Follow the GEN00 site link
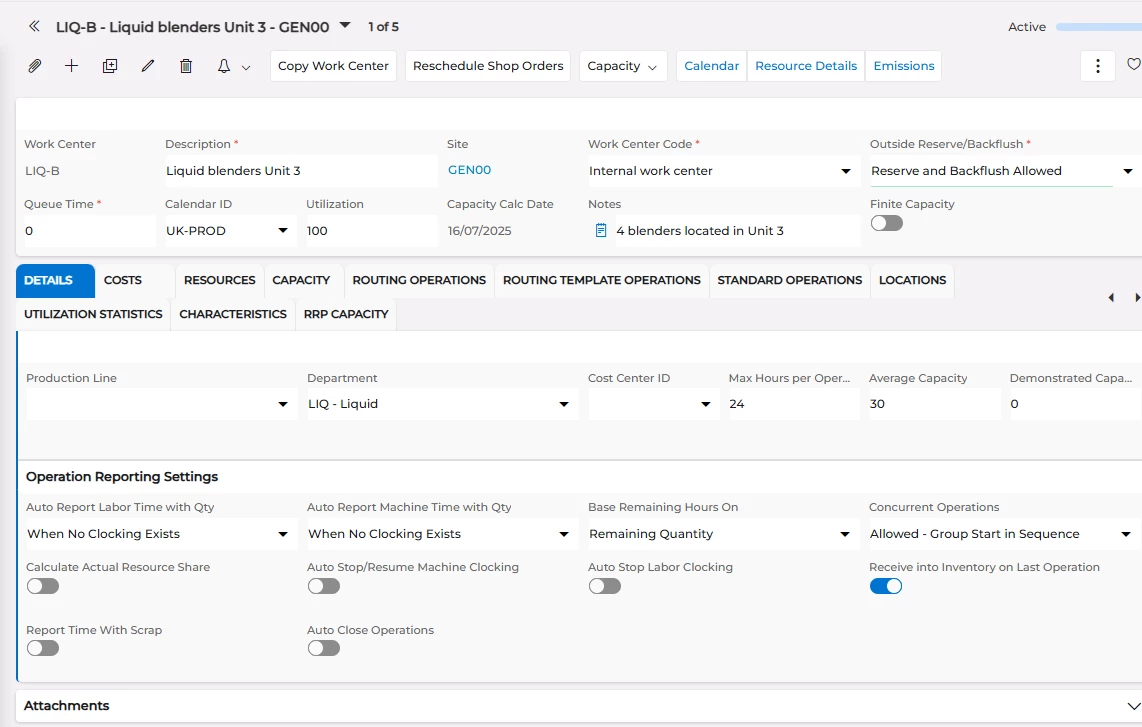1142x727 pixels. (469, 170)
